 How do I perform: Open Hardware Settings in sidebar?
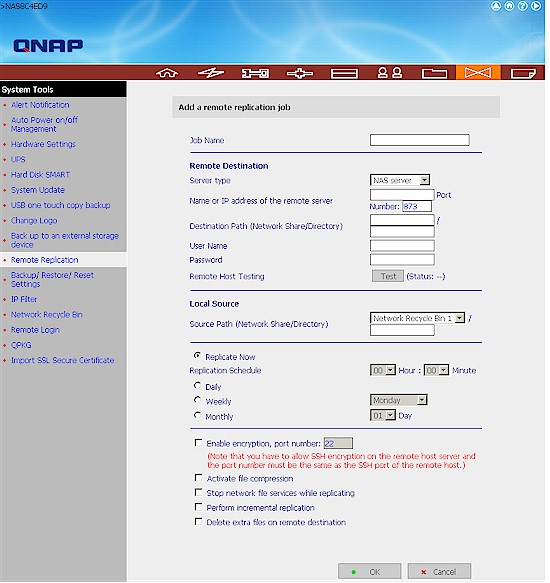pyautogui.click(x=43, y=144)
